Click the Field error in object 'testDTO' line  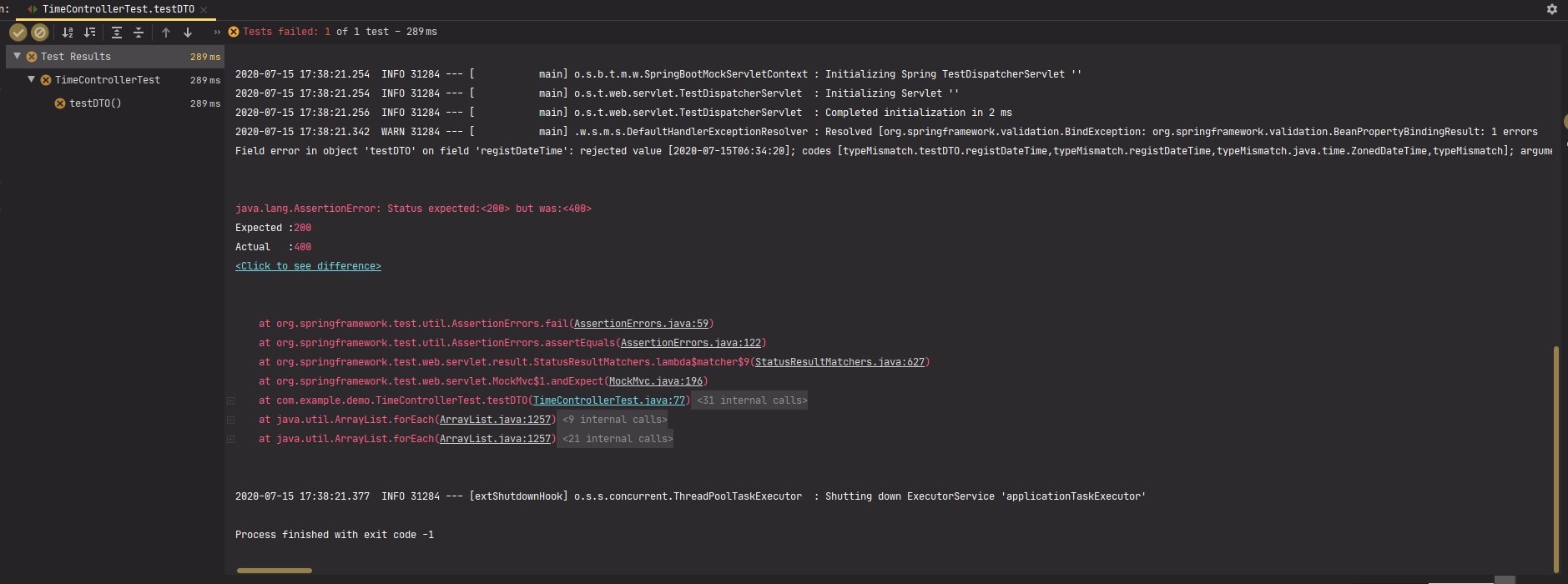pyautogui.click(x=893, y=151)
